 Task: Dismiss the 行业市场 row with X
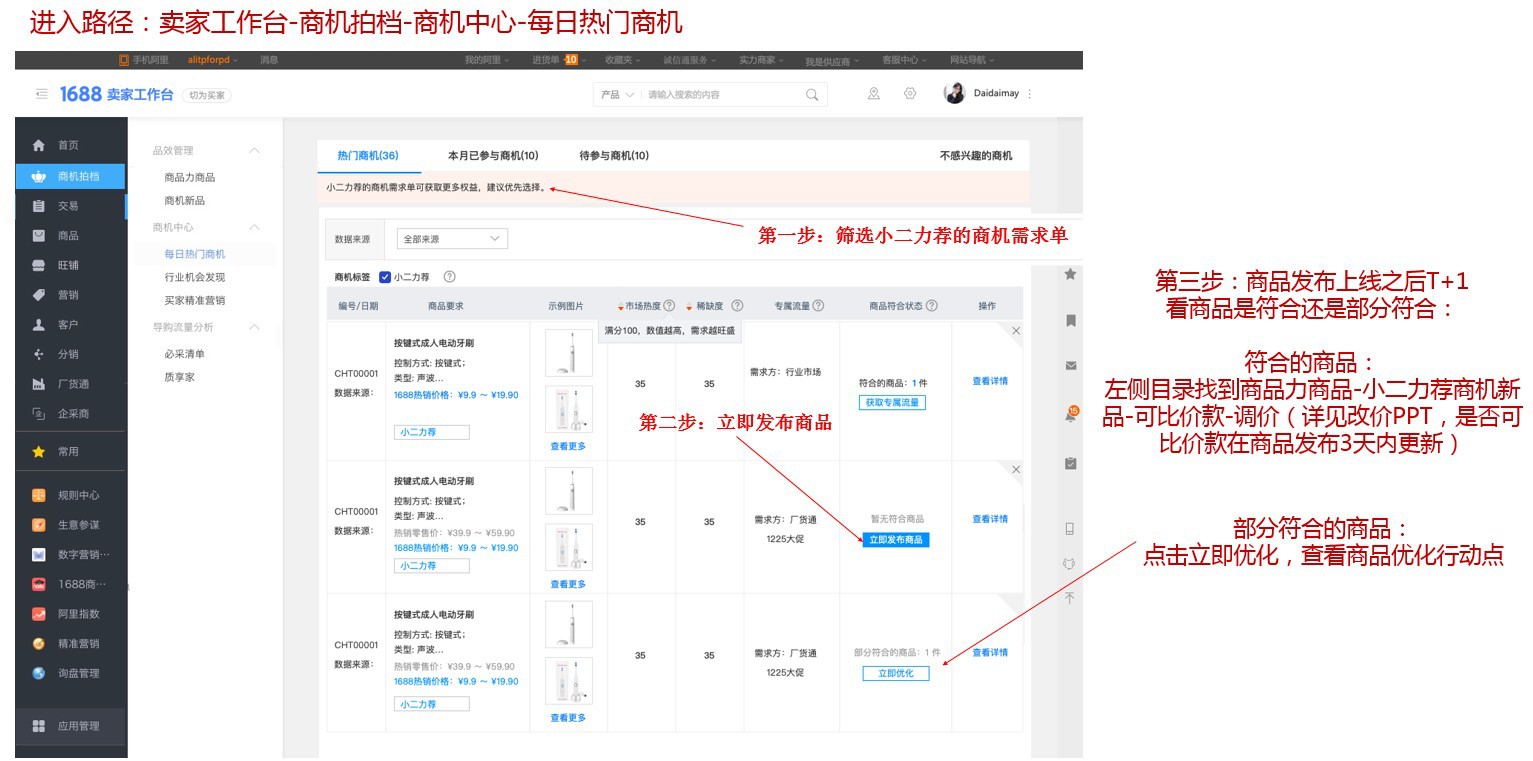coord(1016,331)
